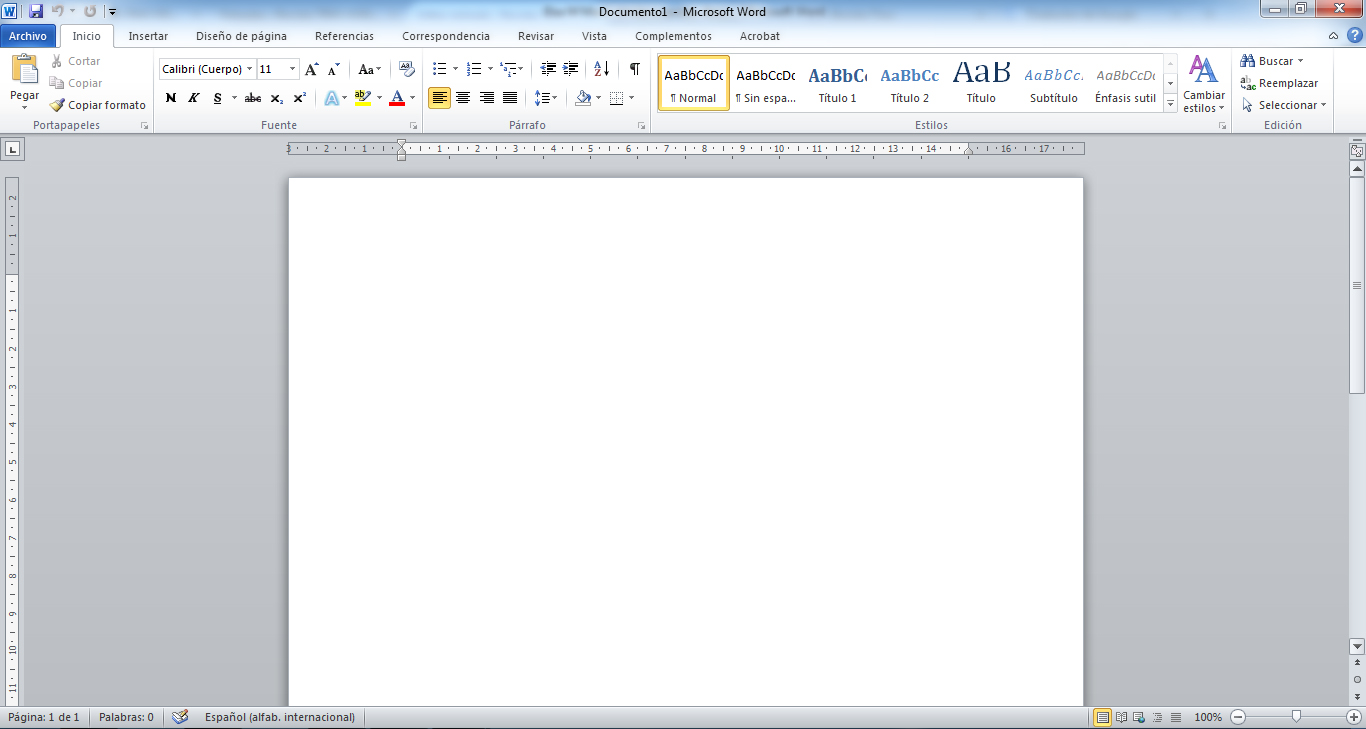The width and height of the screenshot is (1366, 729).
Task: Open the font name Calibri dropdown
Action: click(x=249, y=69)
